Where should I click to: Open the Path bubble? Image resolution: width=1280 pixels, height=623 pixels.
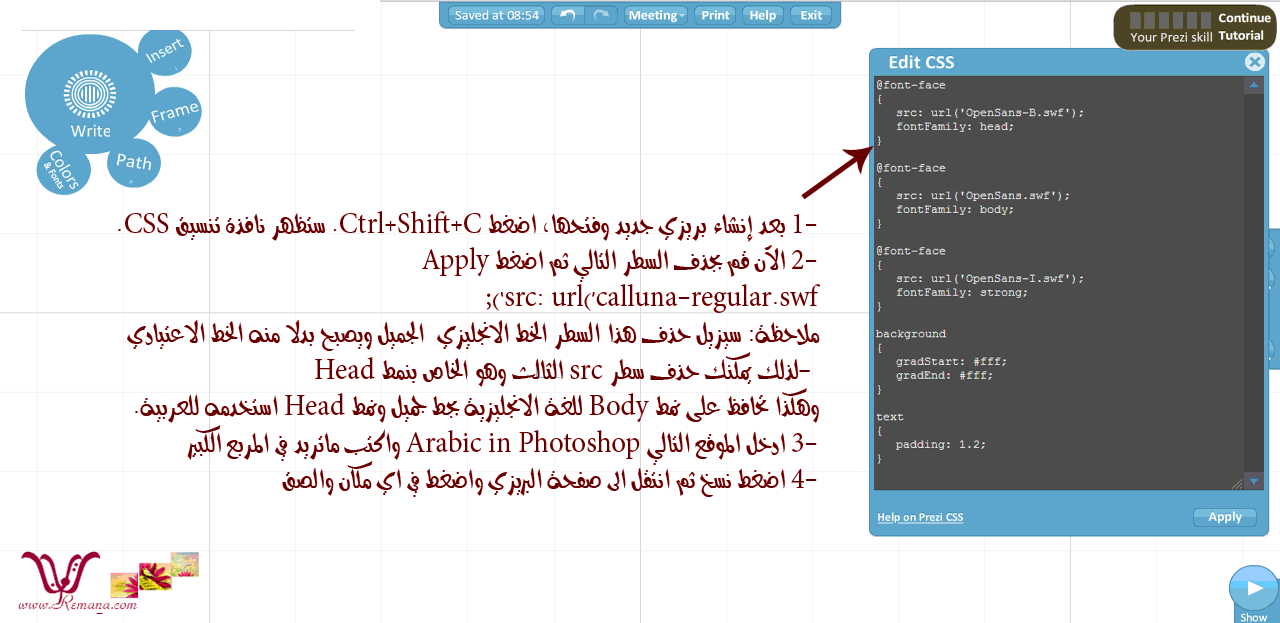click(x=134, y=161)
